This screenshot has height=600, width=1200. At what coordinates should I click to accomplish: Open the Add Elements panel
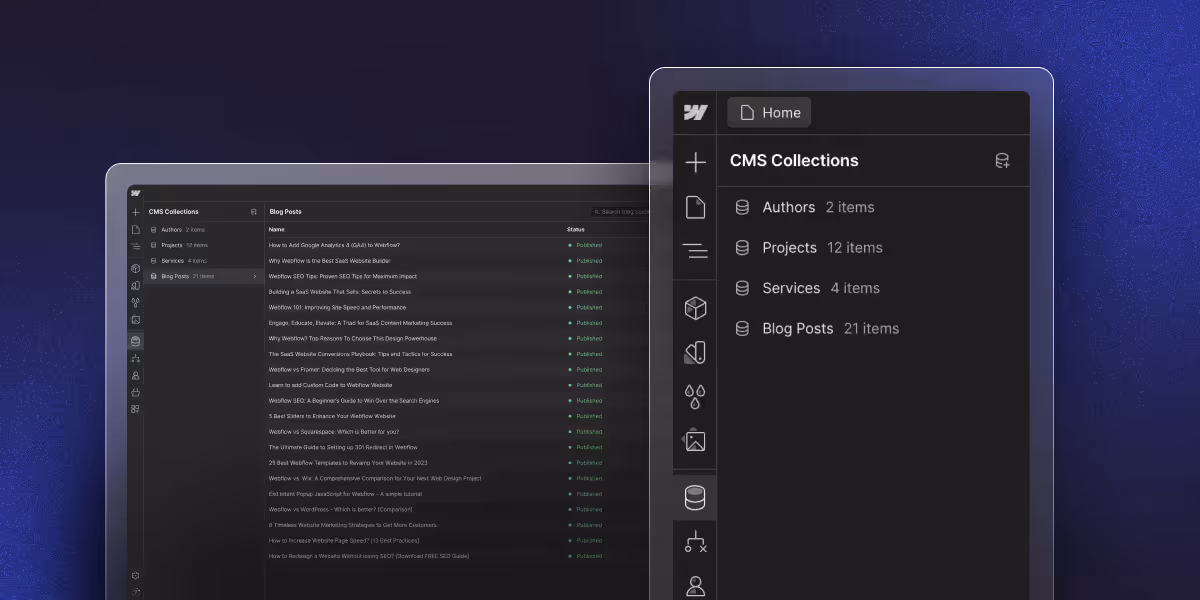point(694,161)
